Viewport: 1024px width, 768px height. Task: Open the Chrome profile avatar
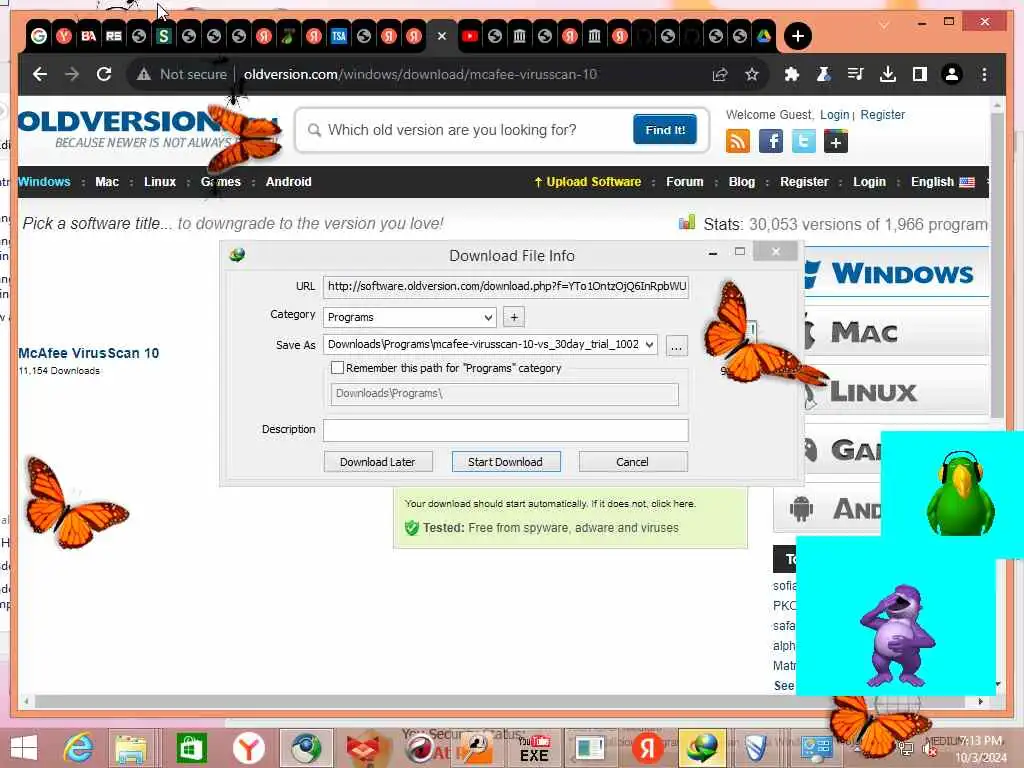click(x=952, y=74)
